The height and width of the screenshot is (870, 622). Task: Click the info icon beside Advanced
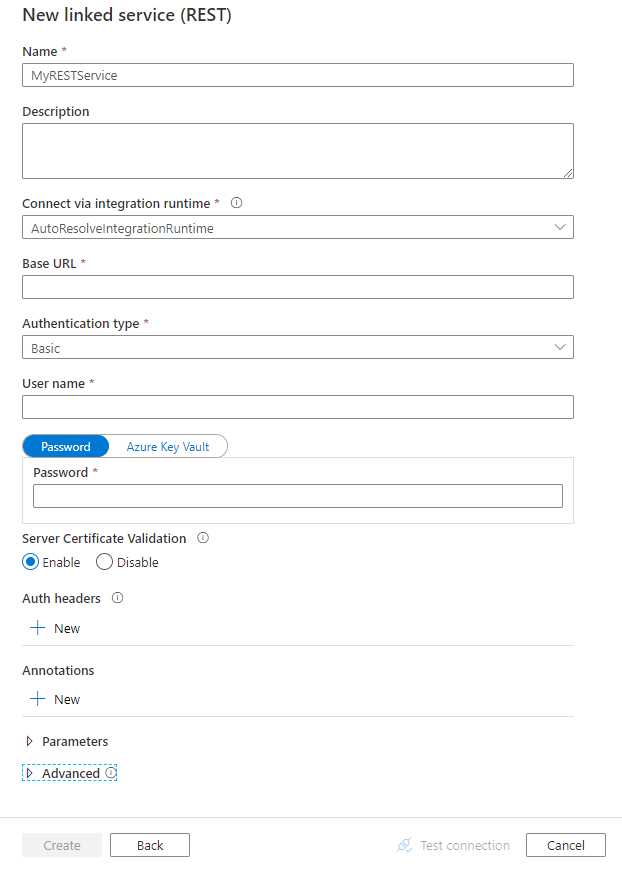pyautogui.click(x=110, y=772)
